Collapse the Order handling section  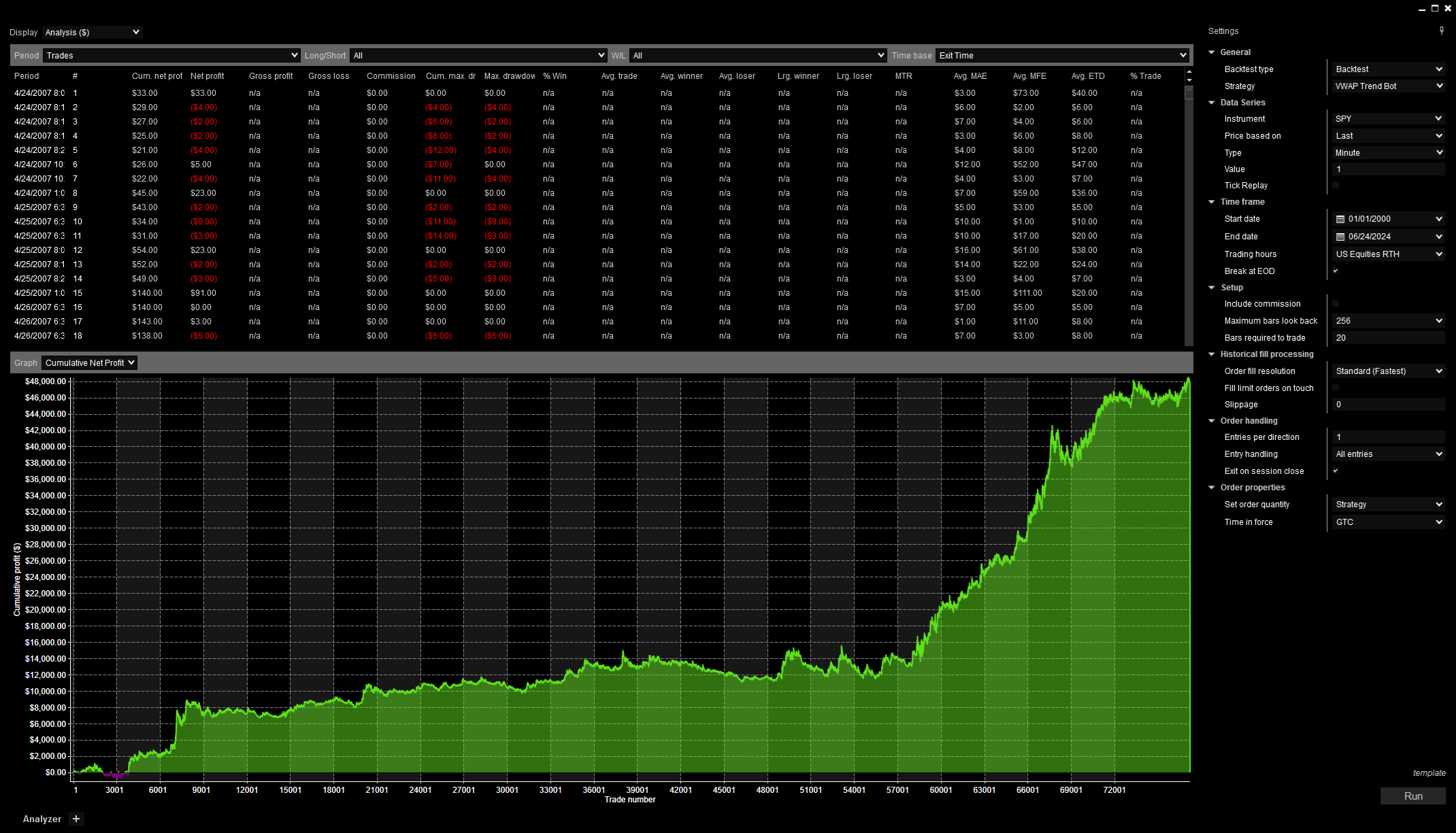click(1212, 421)
